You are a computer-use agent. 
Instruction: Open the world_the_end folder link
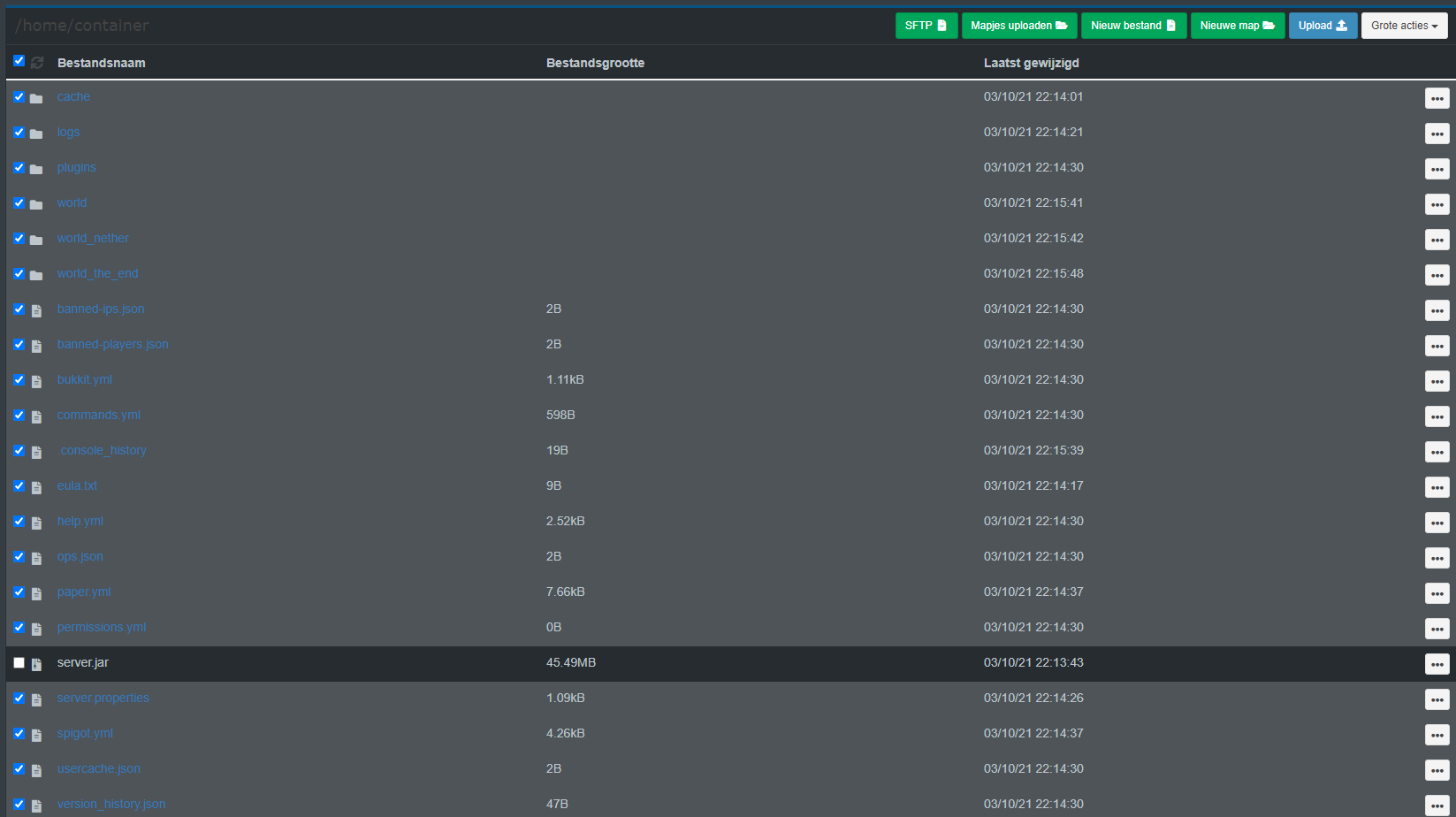tap(97, 273)
